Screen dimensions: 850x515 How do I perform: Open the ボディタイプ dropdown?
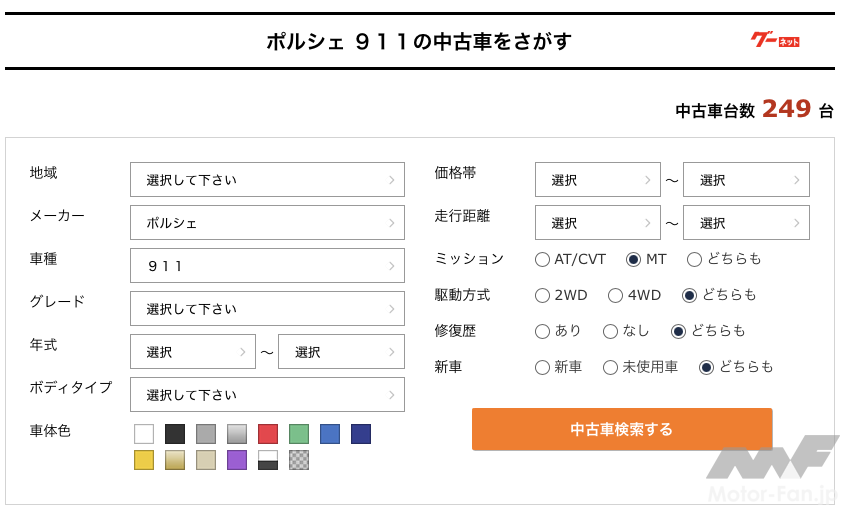tap(267, 395)
